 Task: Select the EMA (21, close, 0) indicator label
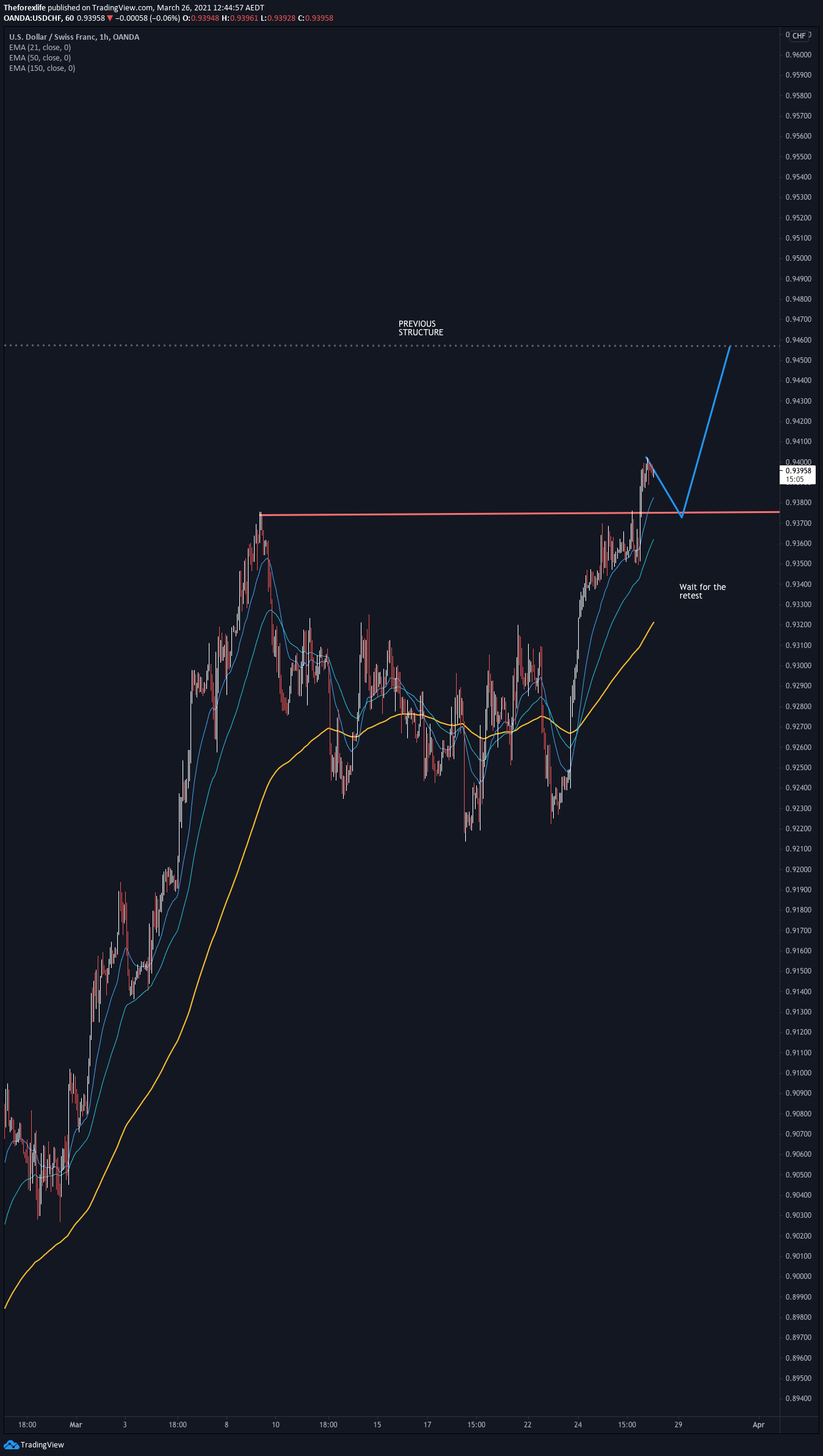40,48
